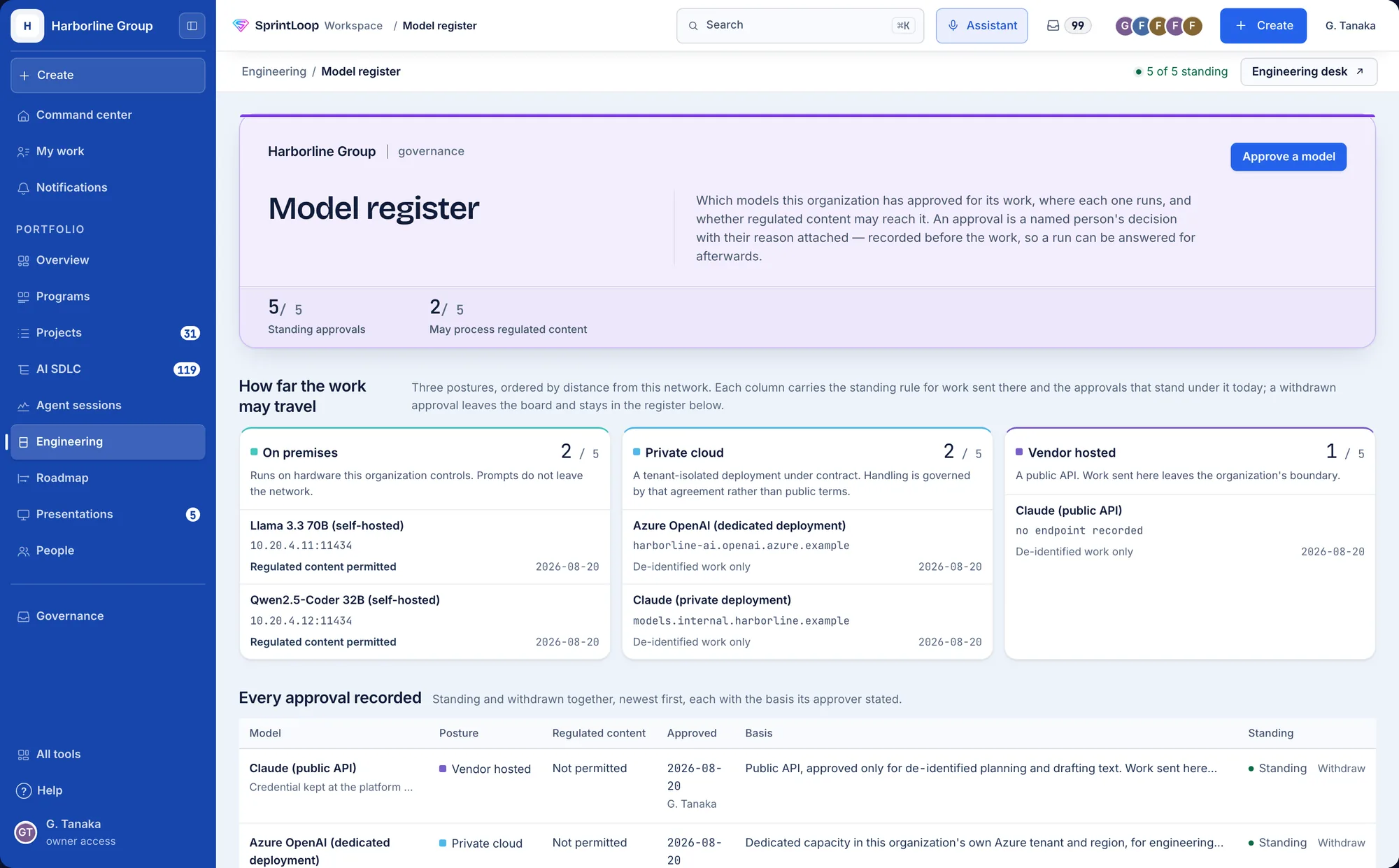Open Engineering desk link
The width and height of the screenshot is (1399, 868).
[1308, 71]
